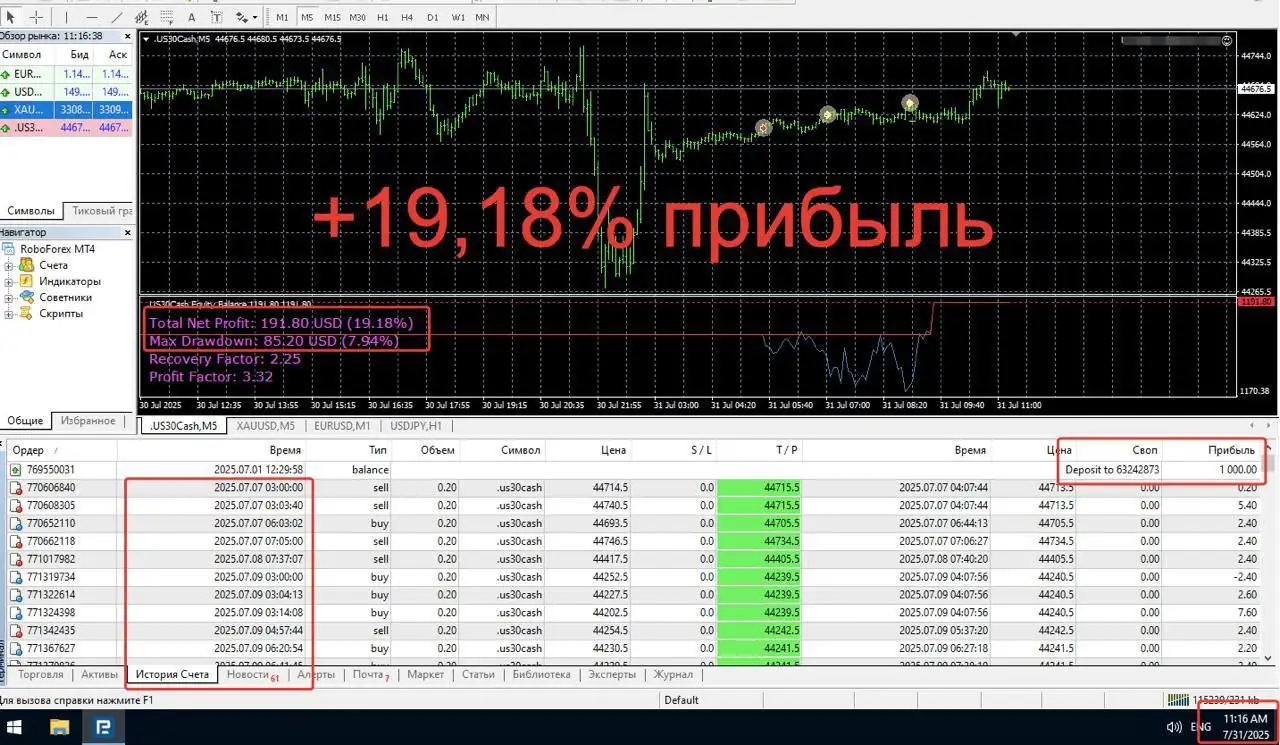This screenshot has height=745, width=1280.
Task: Open the arrows objects dropdown in toolbar
Action: click(x=245, y=17)
